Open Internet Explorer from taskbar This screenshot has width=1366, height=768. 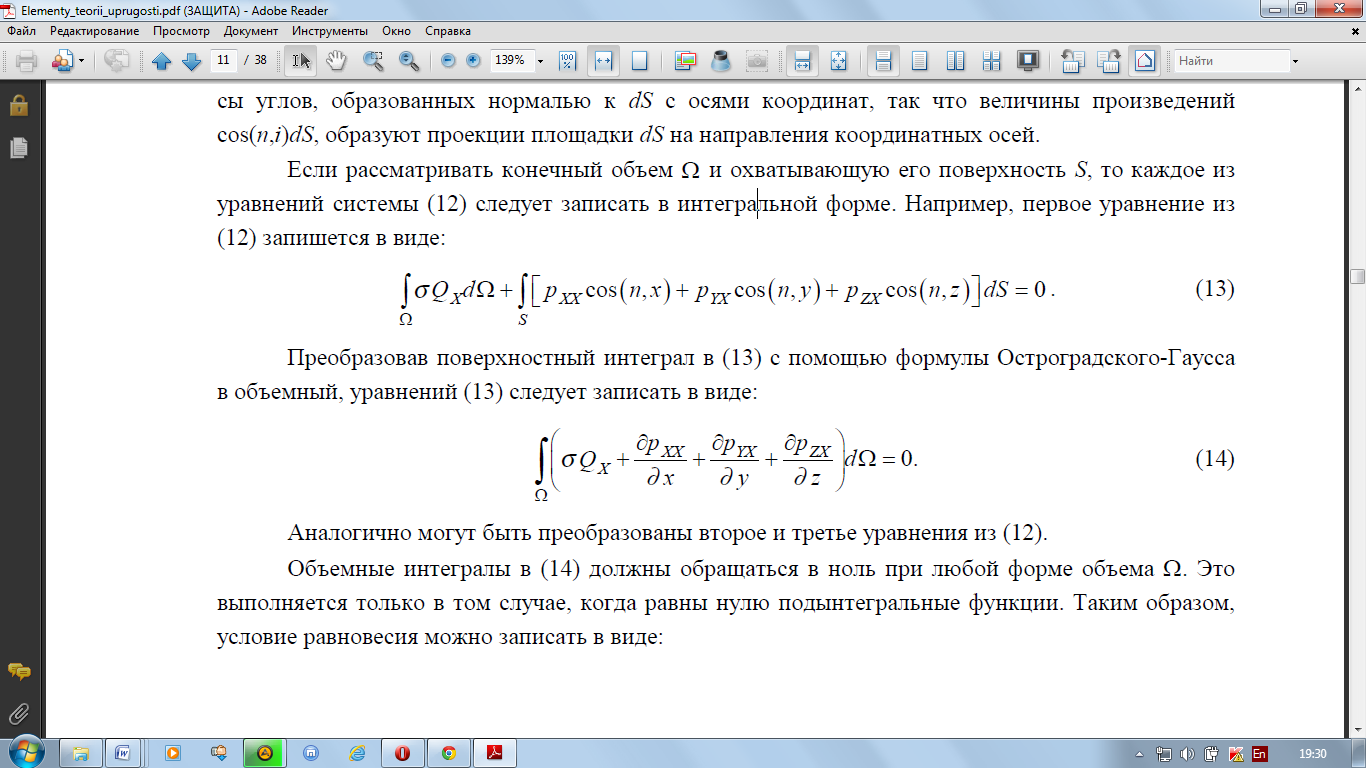[x=356, y=752]
